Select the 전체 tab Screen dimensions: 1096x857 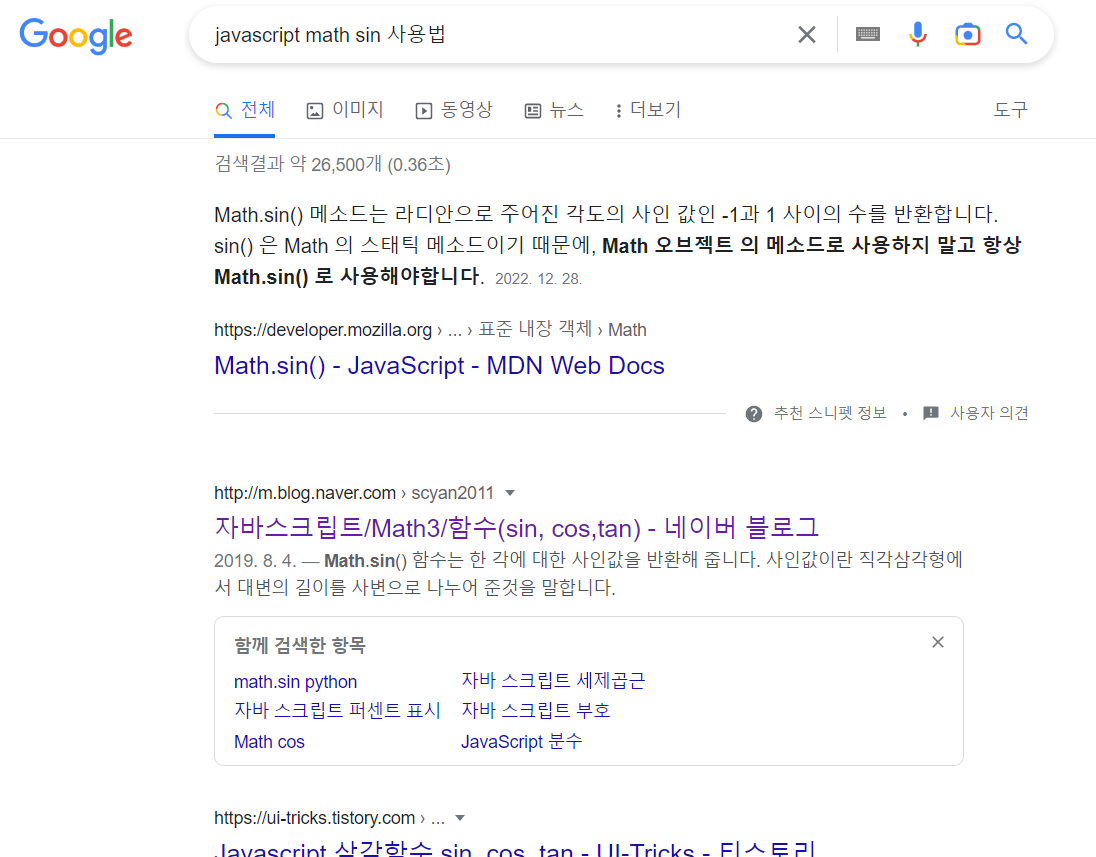coord(245,110)
